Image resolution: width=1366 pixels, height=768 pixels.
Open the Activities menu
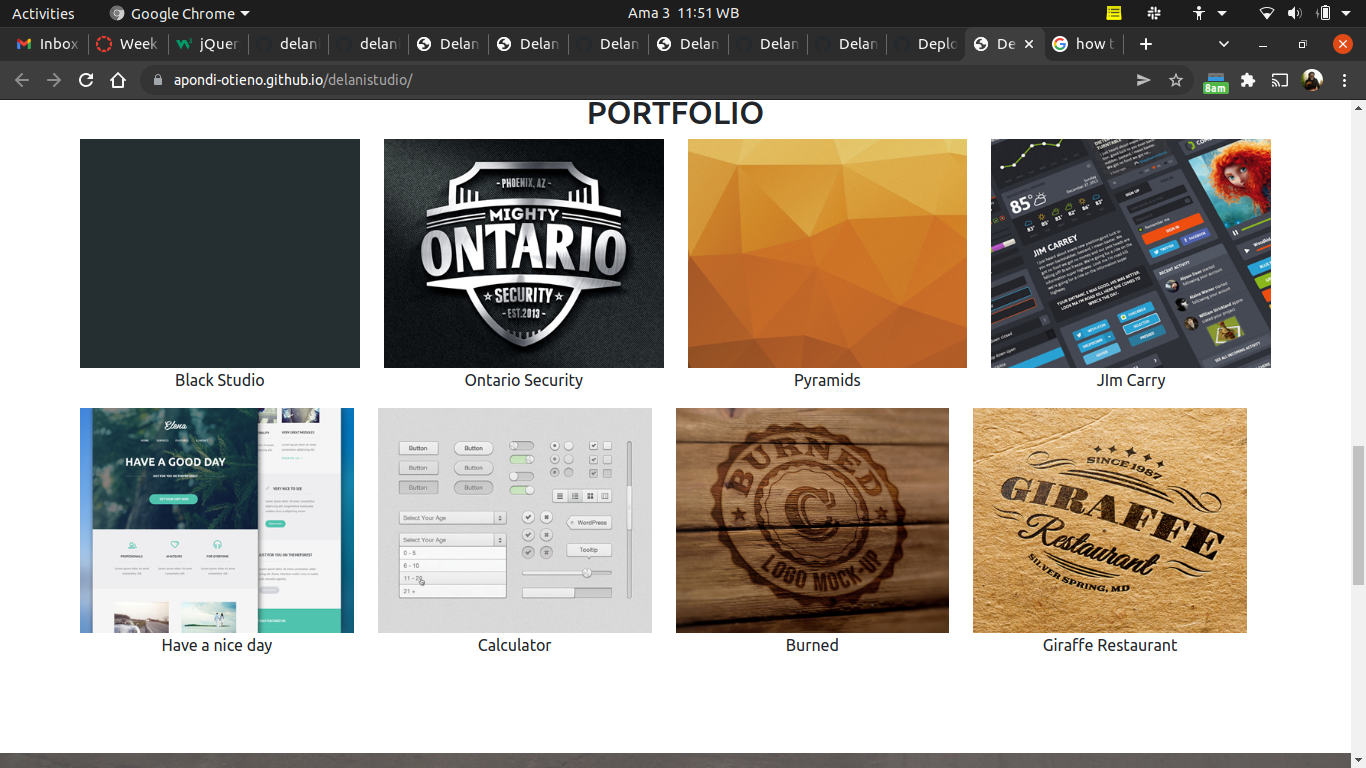[x=43, y=13]
